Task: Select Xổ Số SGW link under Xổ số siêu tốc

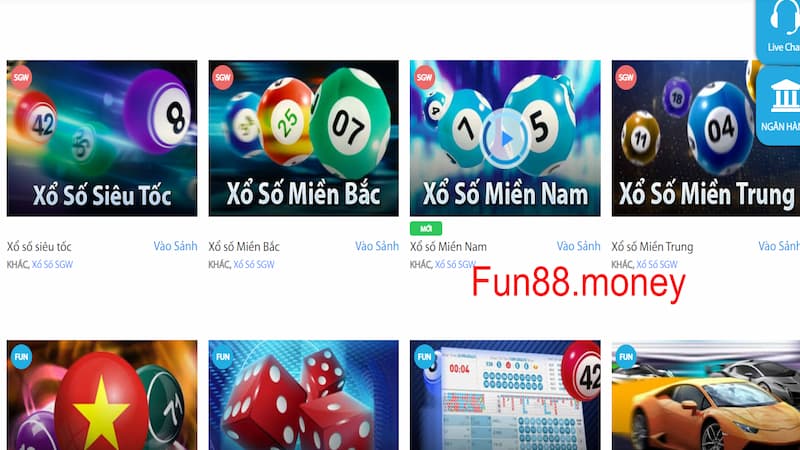Action: coord(52,264)
